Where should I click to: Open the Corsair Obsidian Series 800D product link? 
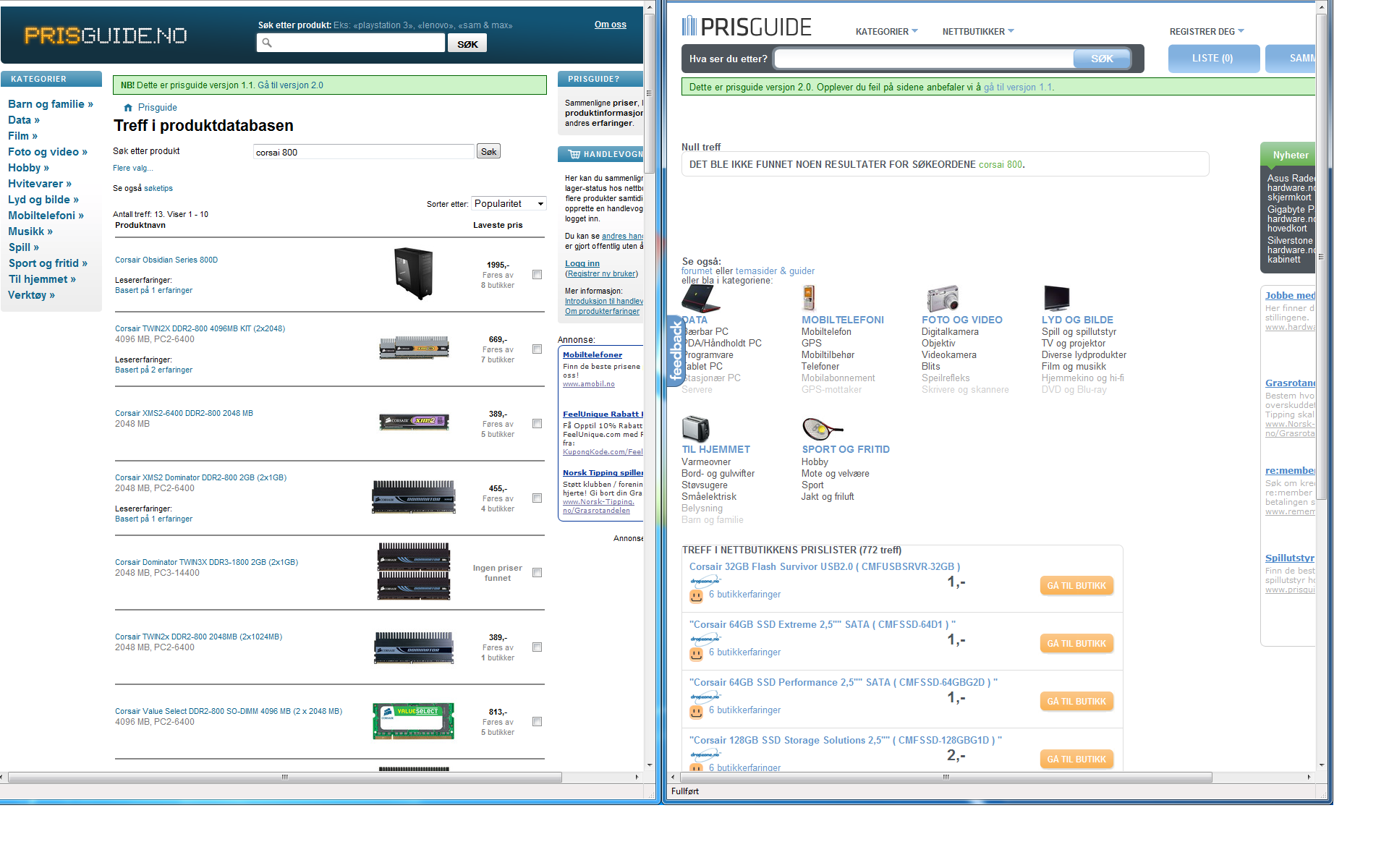coord(166,260)
